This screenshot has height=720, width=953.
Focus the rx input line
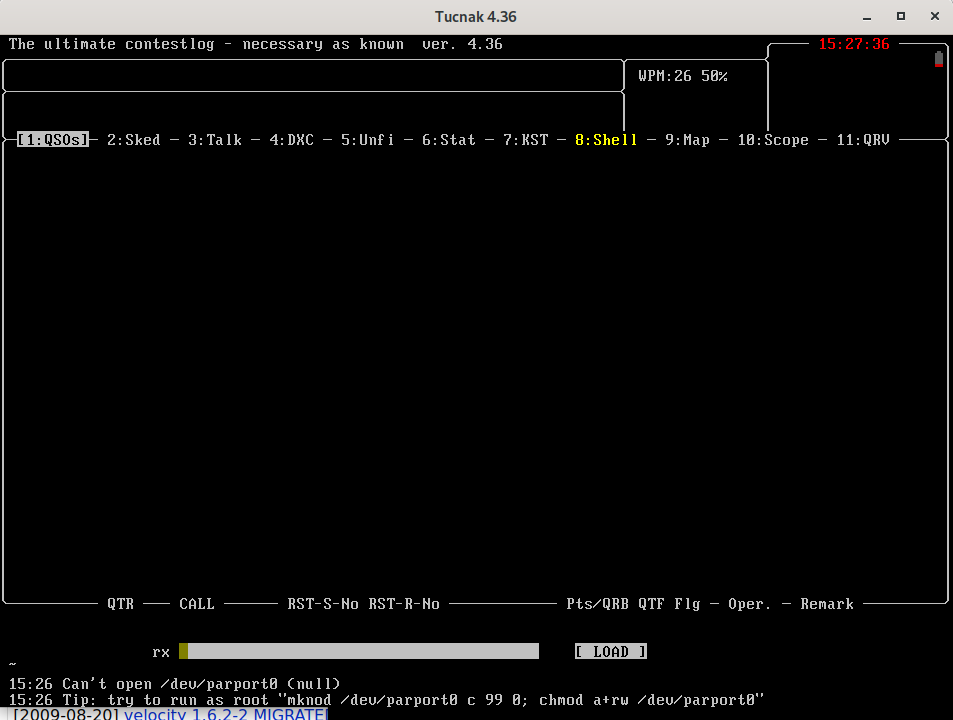359,651
